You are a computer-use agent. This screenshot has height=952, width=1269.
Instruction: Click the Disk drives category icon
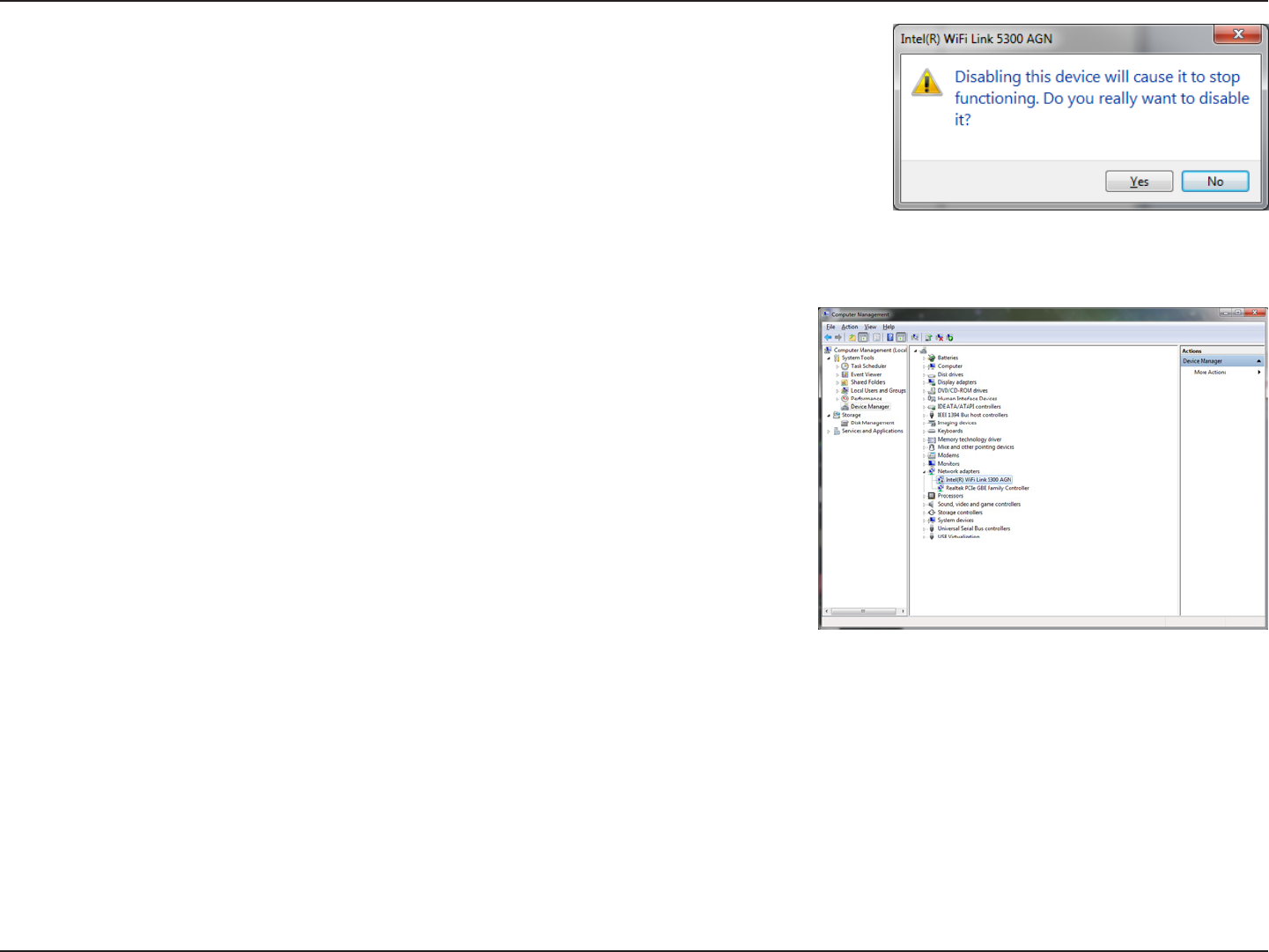(932, 374)
